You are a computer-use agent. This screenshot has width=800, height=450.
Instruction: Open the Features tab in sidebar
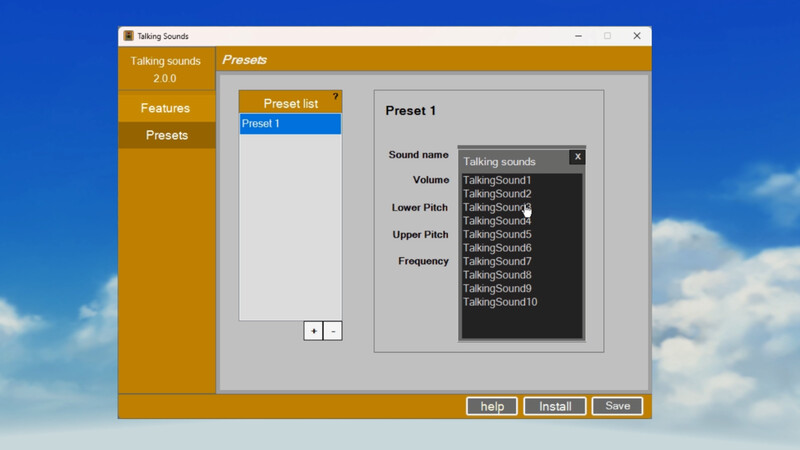(x=166, y=108)
